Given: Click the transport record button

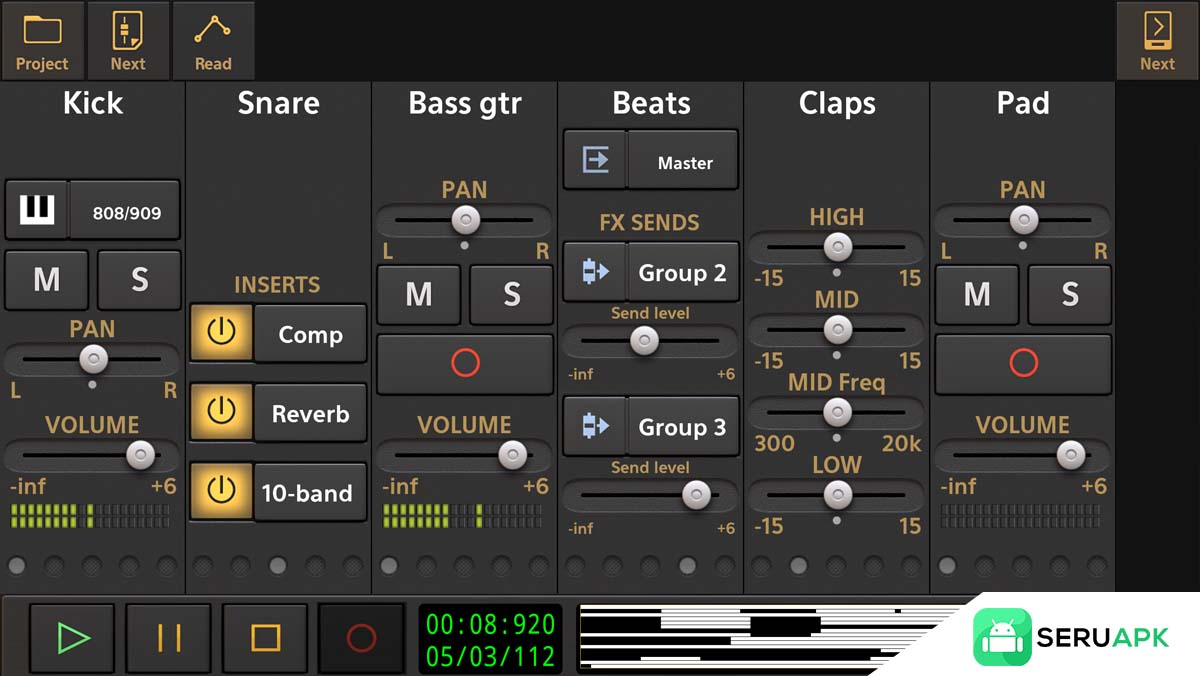Looking at the screenshot, I should (x=361, y=637).
